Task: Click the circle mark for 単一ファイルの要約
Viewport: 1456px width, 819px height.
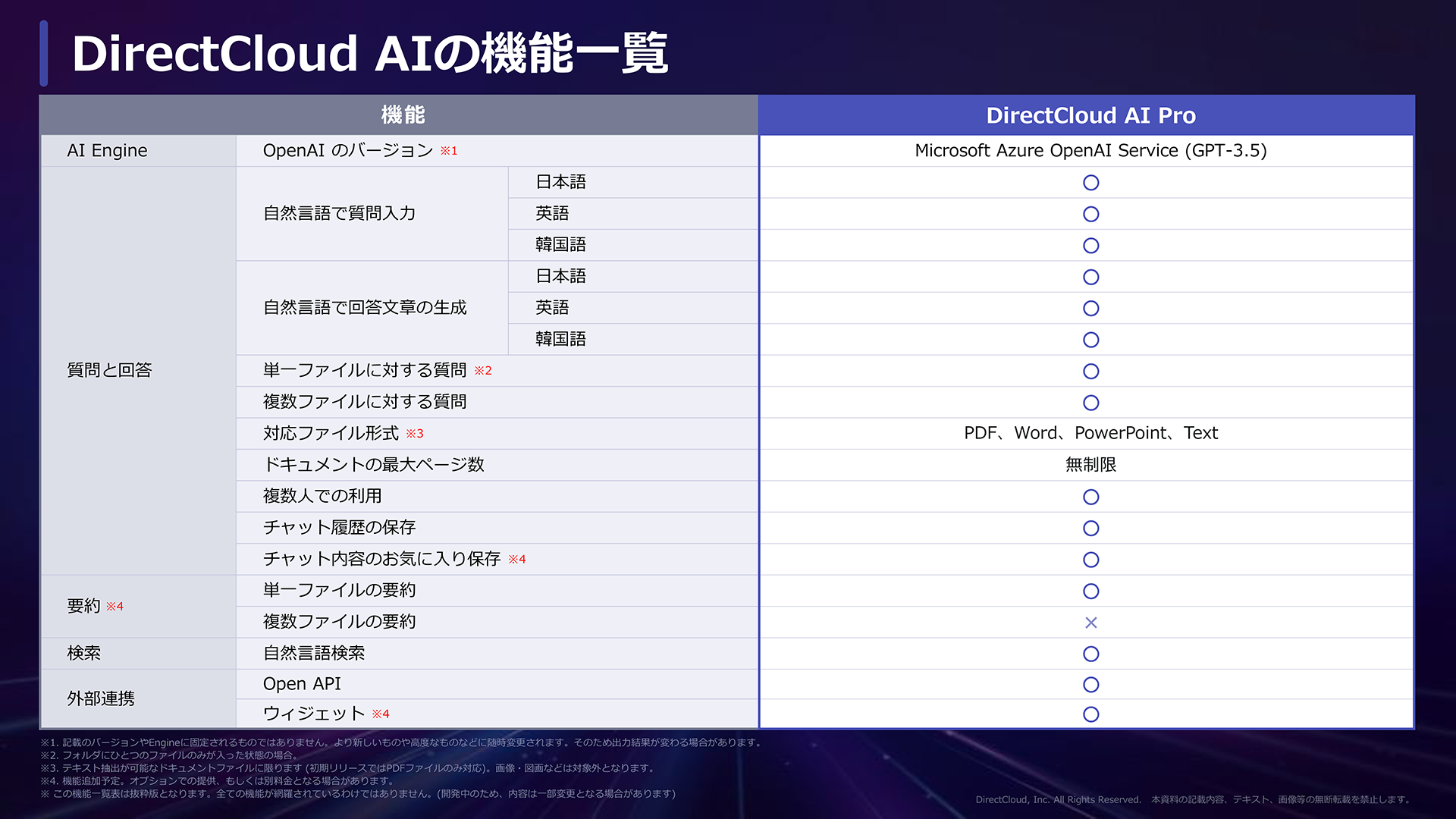Action: click(1090, 591)
